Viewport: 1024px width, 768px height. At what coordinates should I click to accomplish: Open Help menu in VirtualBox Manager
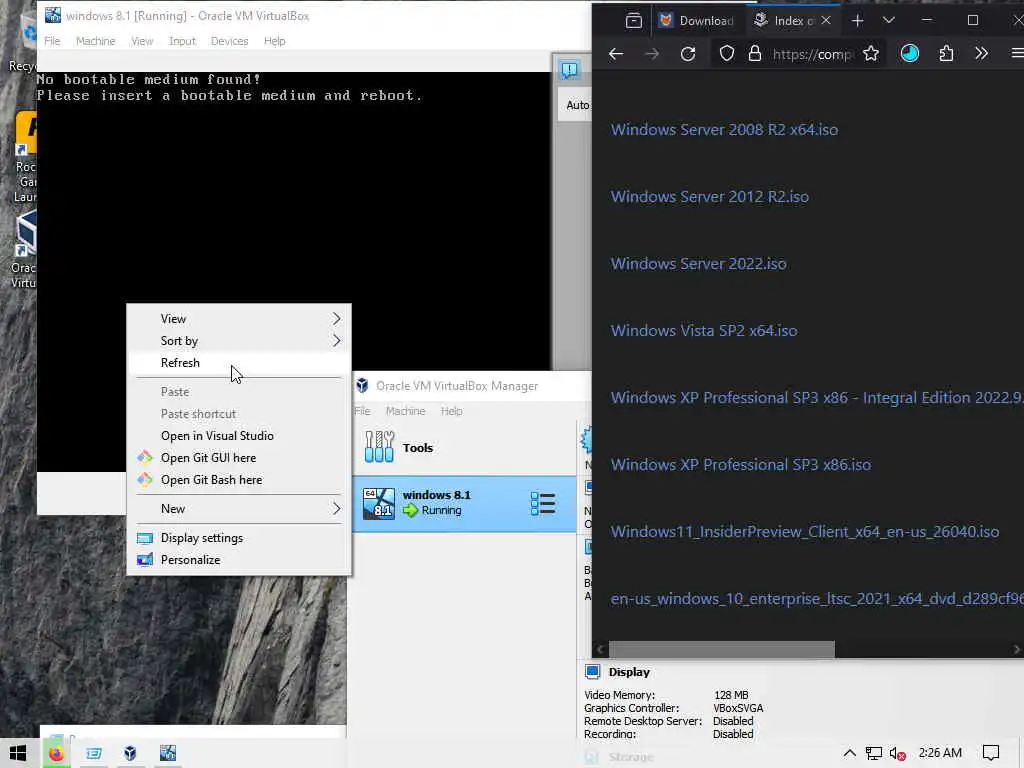[x=451, y=411]
